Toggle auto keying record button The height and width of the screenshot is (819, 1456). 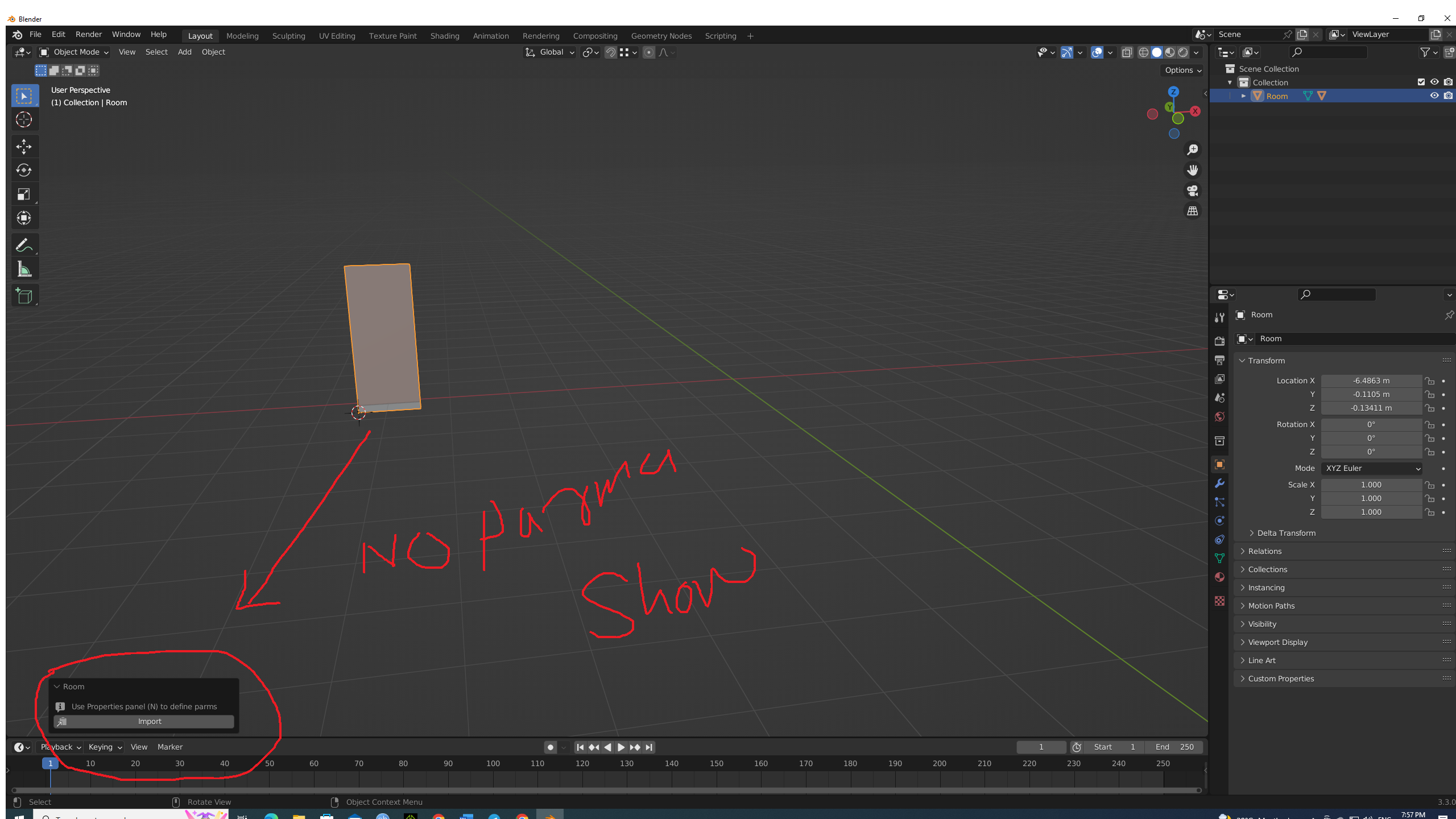click(x=550, y=747)
